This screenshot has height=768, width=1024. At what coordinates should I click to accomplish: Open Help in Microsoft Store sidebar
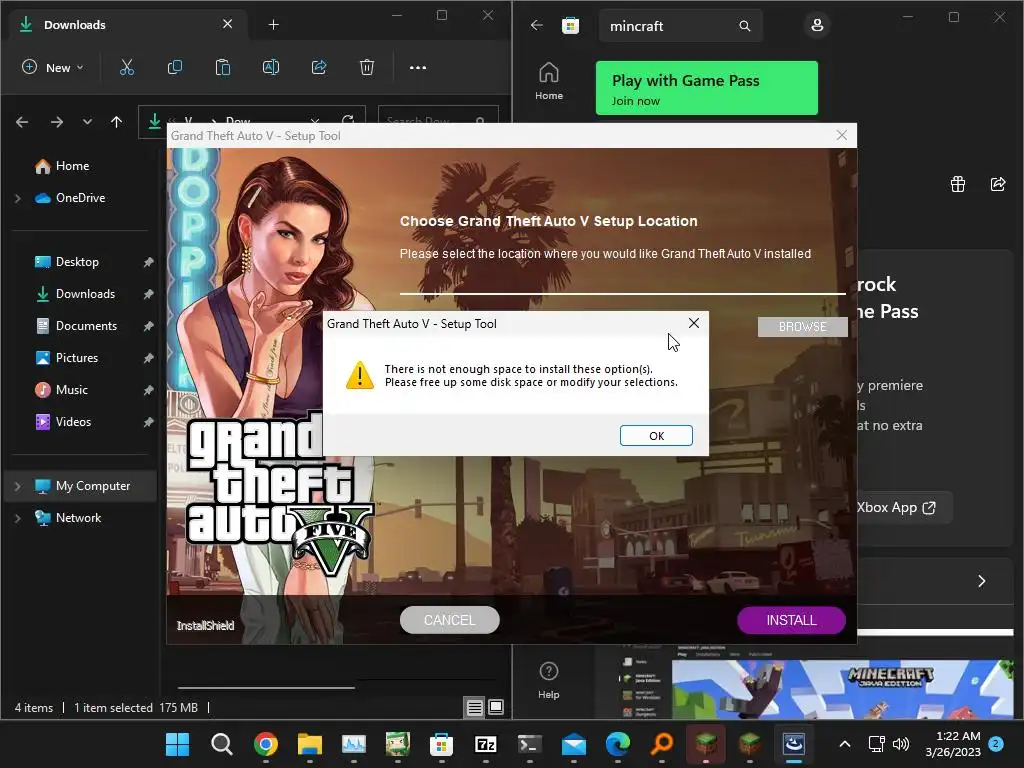pyautogui.click(x=549, y=680)
